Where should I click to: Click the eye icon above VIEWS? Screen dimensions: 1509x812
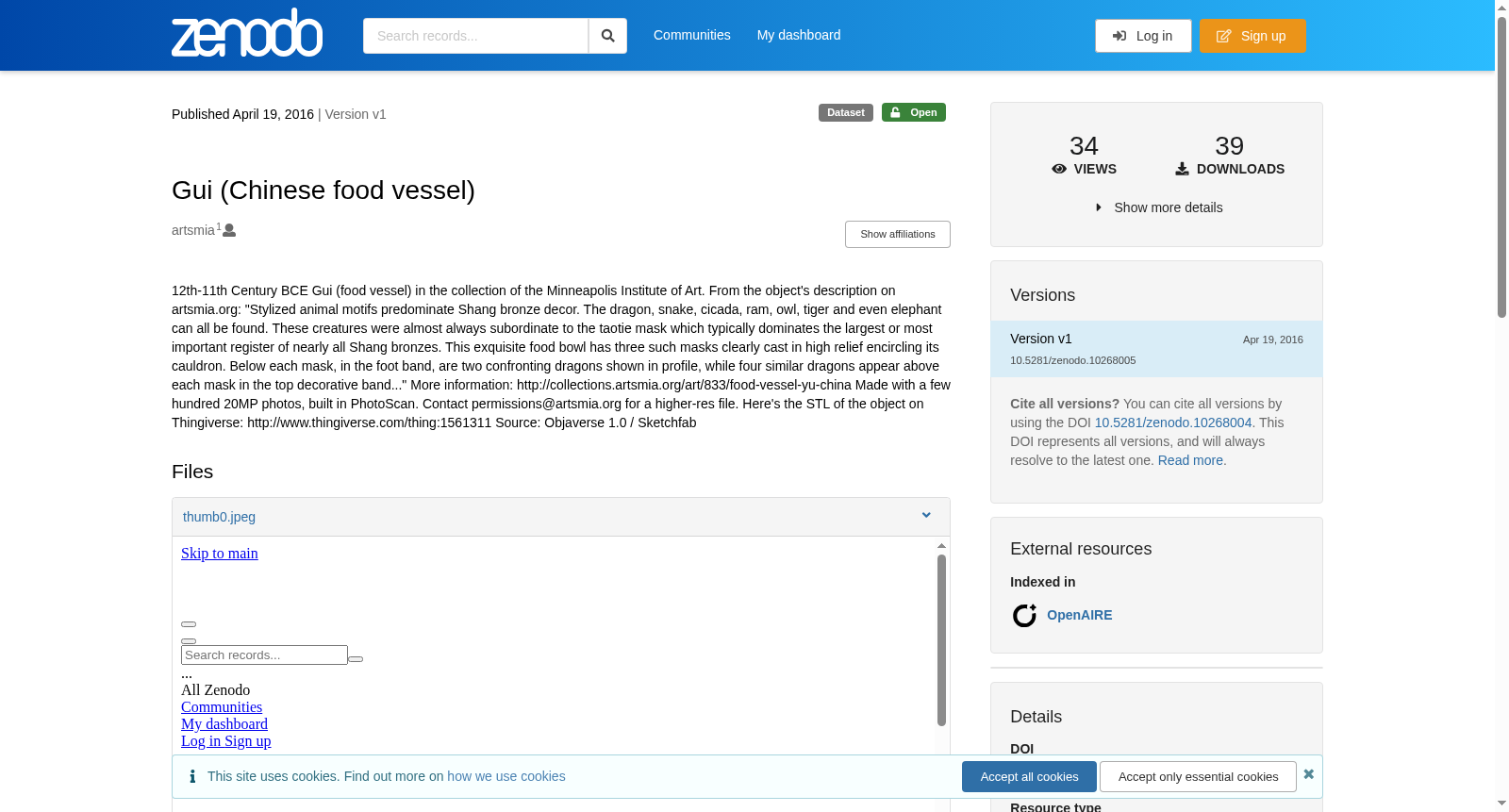tap(1059, 169)
